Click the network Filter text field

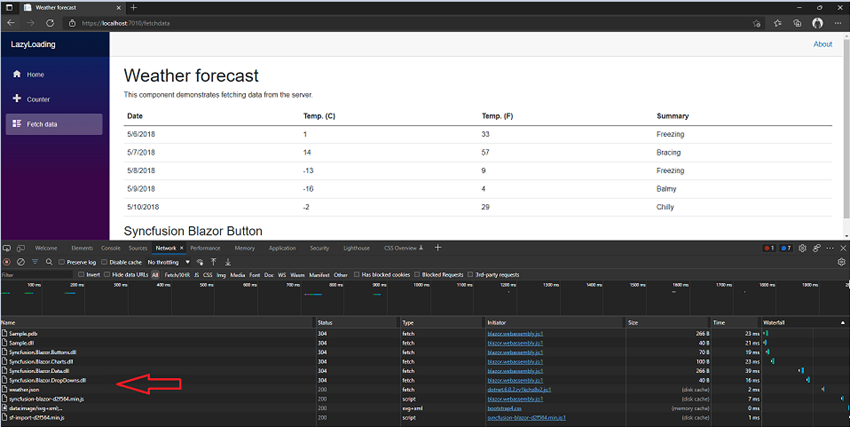point(36,275)
